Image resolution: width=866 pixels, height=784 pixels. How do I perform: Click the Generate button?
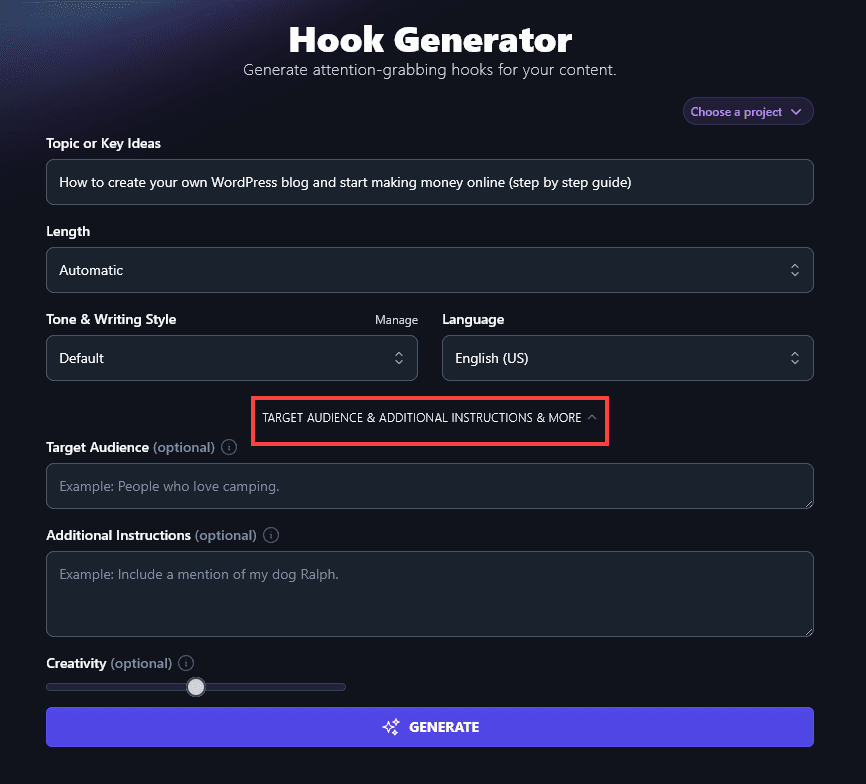point(429,727)
